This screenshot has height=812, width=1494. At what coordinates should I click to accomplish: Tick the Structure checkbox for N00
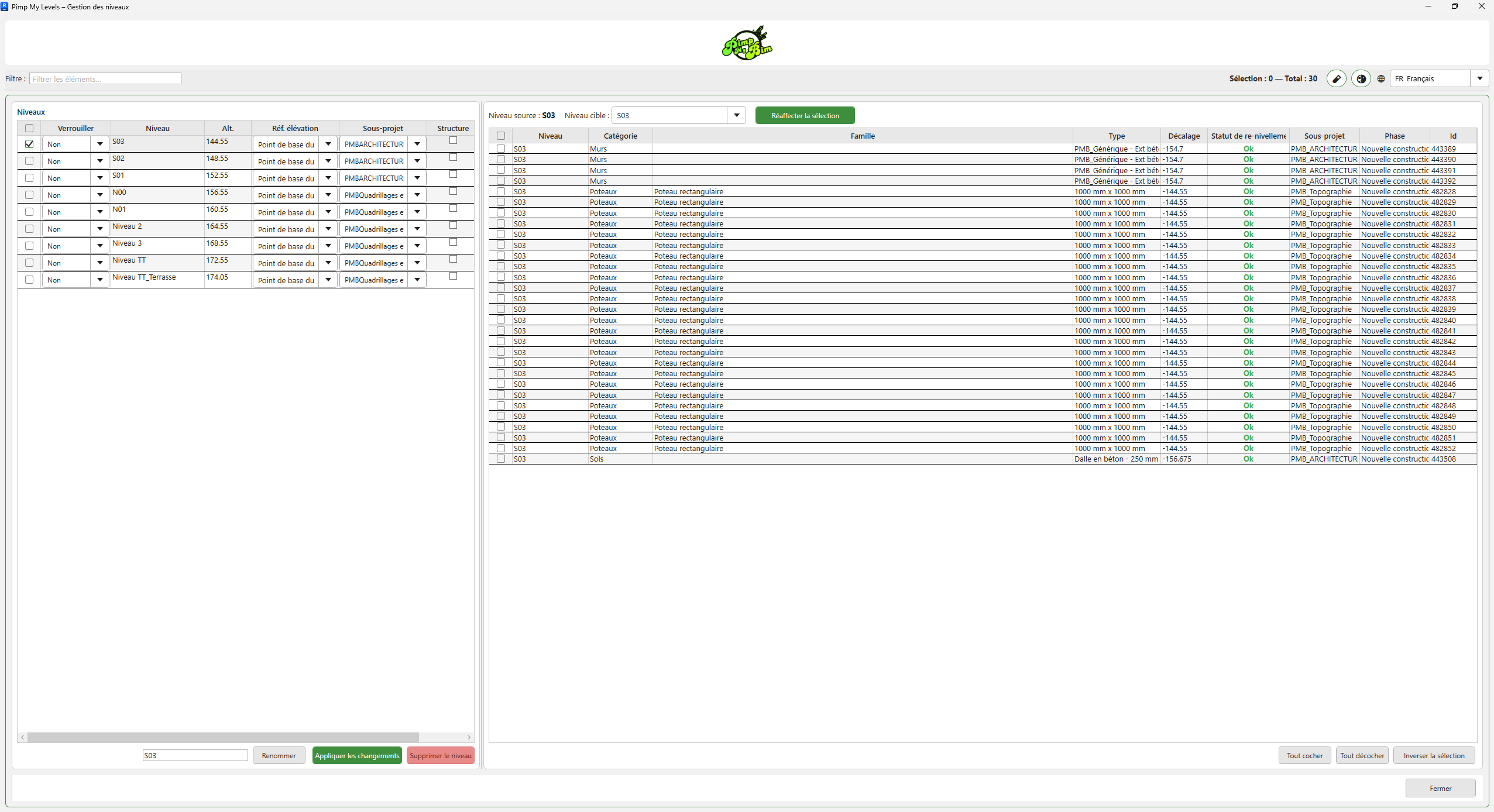[453, 191]
